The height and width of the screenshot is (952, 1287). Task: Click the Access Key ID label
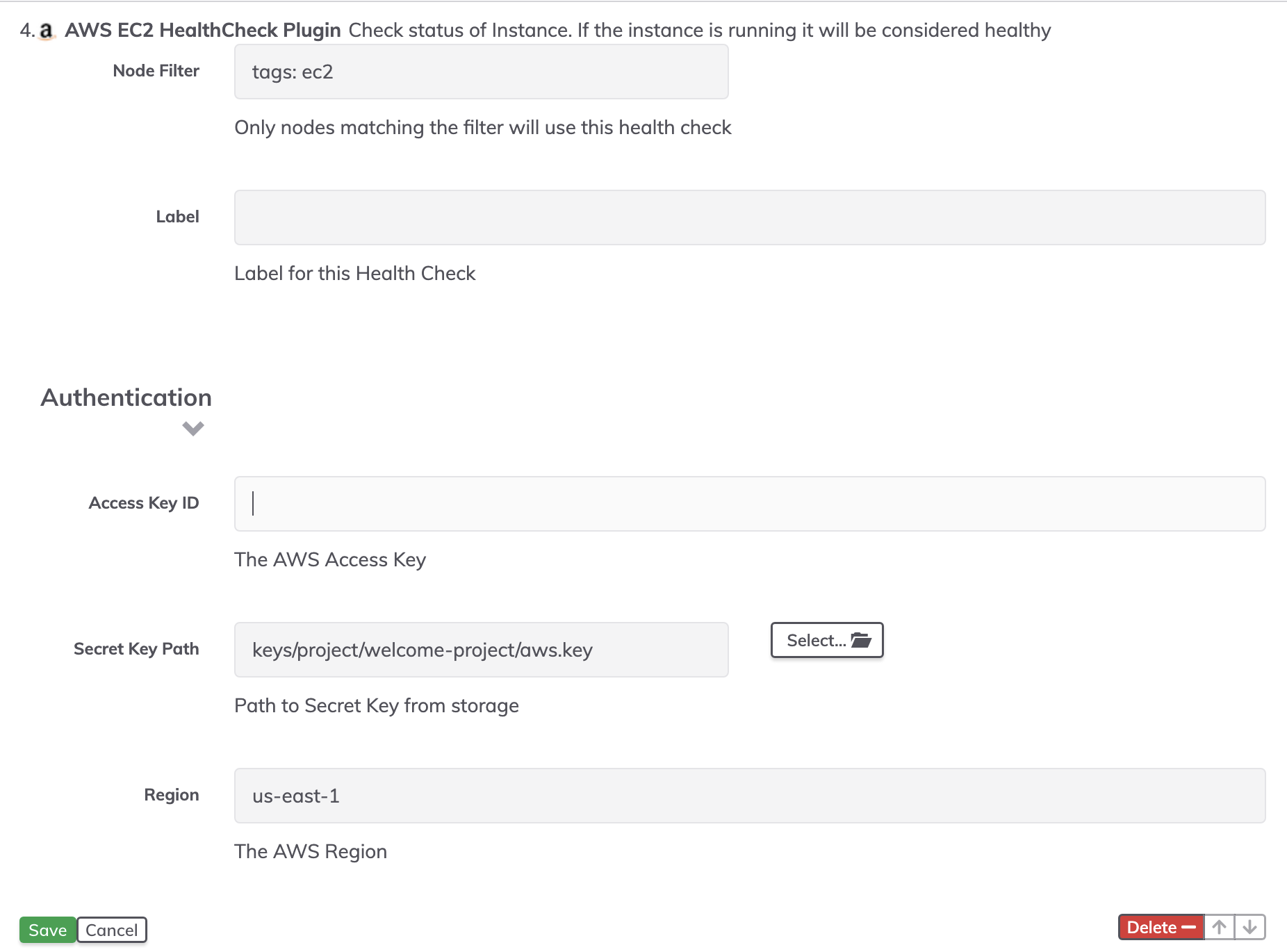144,503
